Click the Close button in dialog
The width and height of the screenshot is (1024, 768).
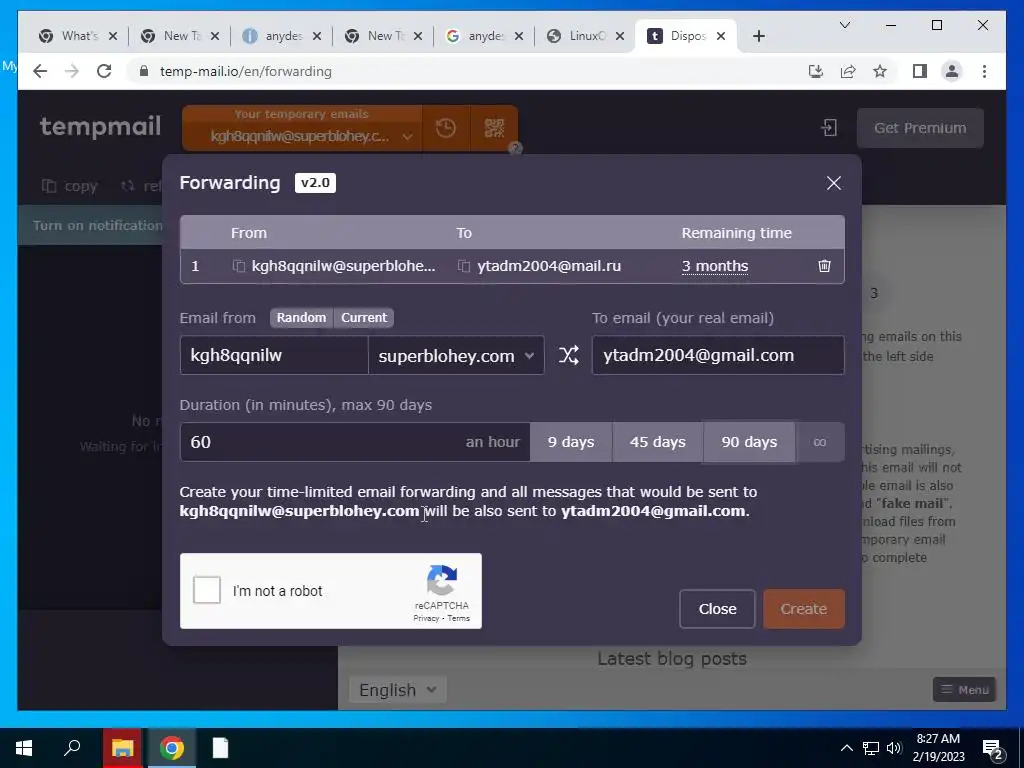(x=717, y=609)
